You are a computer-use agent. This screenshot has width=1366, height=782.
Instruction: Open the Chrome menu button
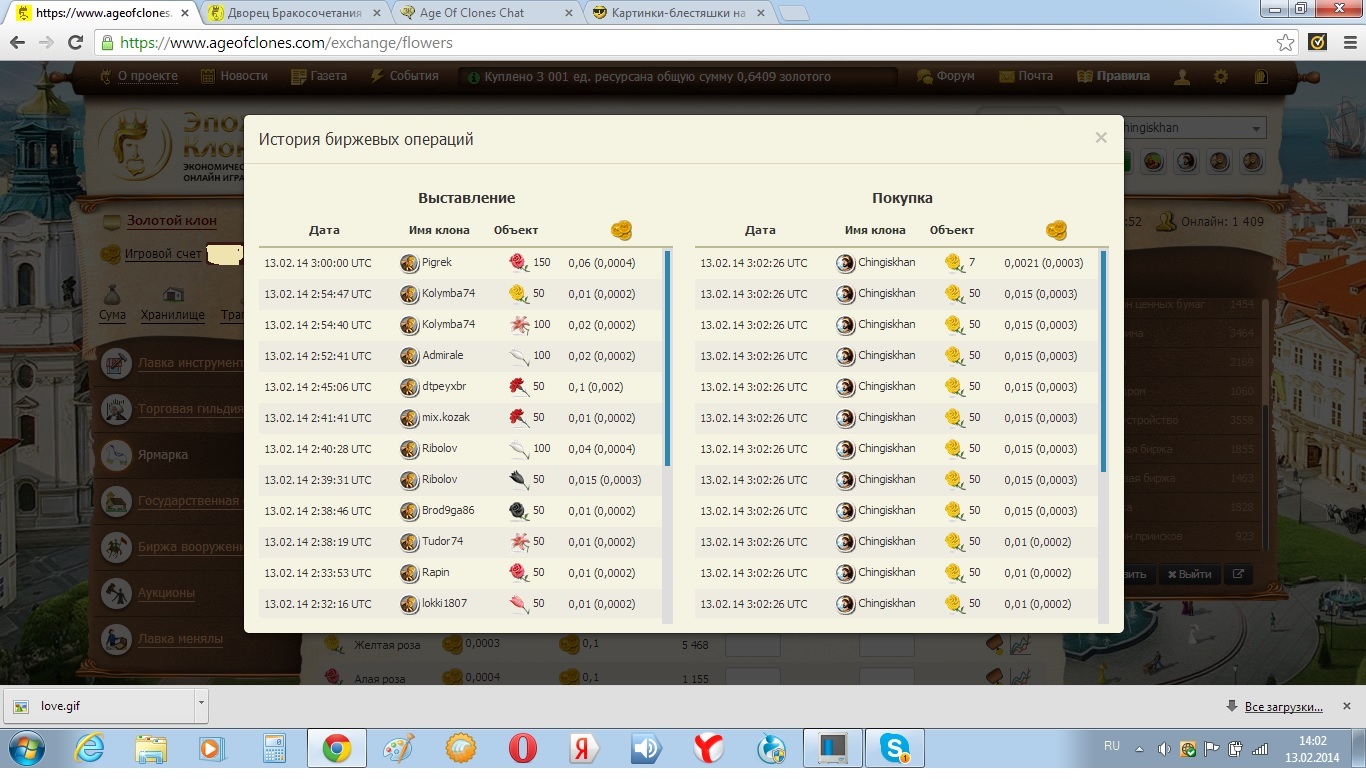(1346, 43)
